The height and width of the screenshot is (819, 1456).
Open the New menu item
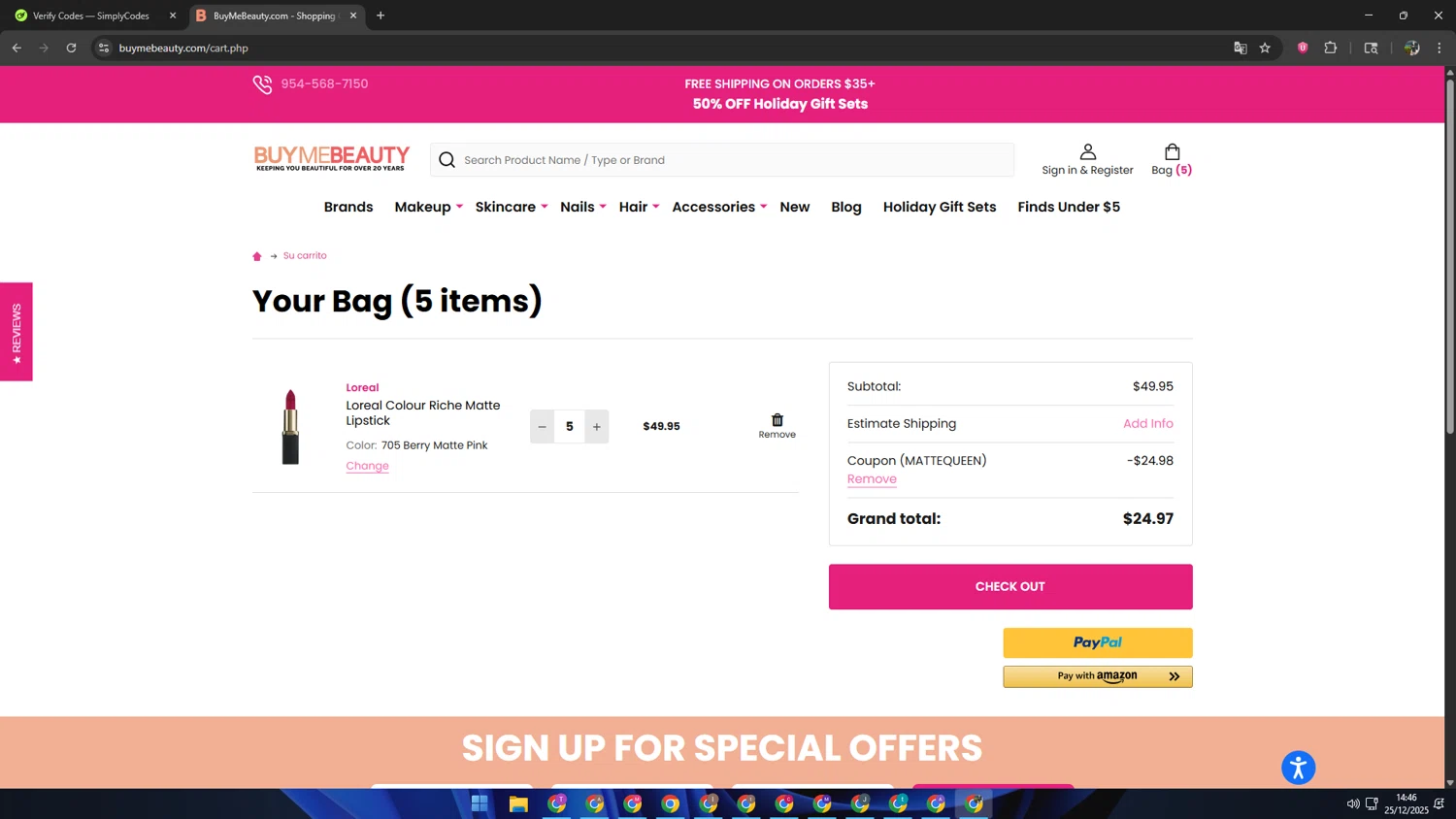[795, 207]
